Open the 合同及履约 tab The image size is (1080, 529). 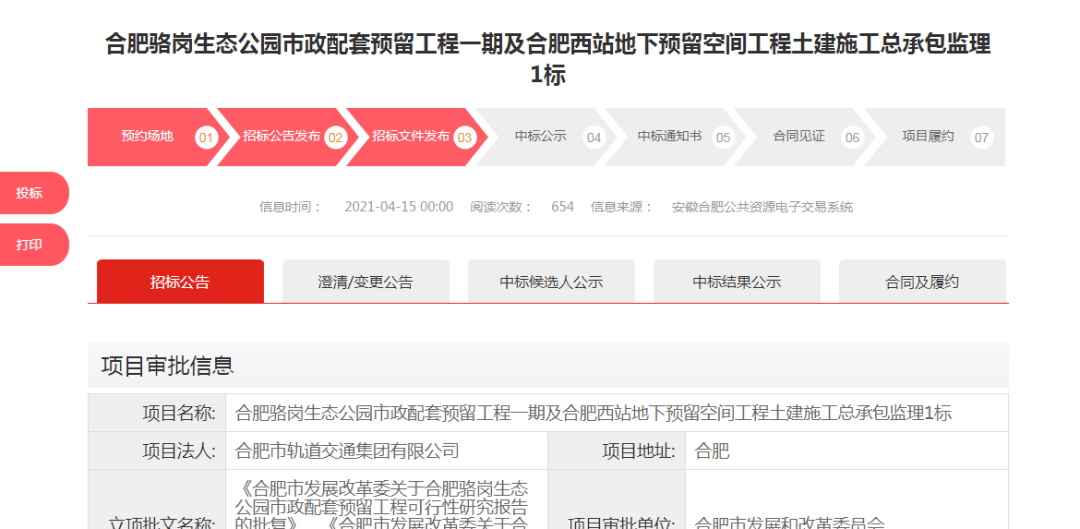tap(922, 281)
